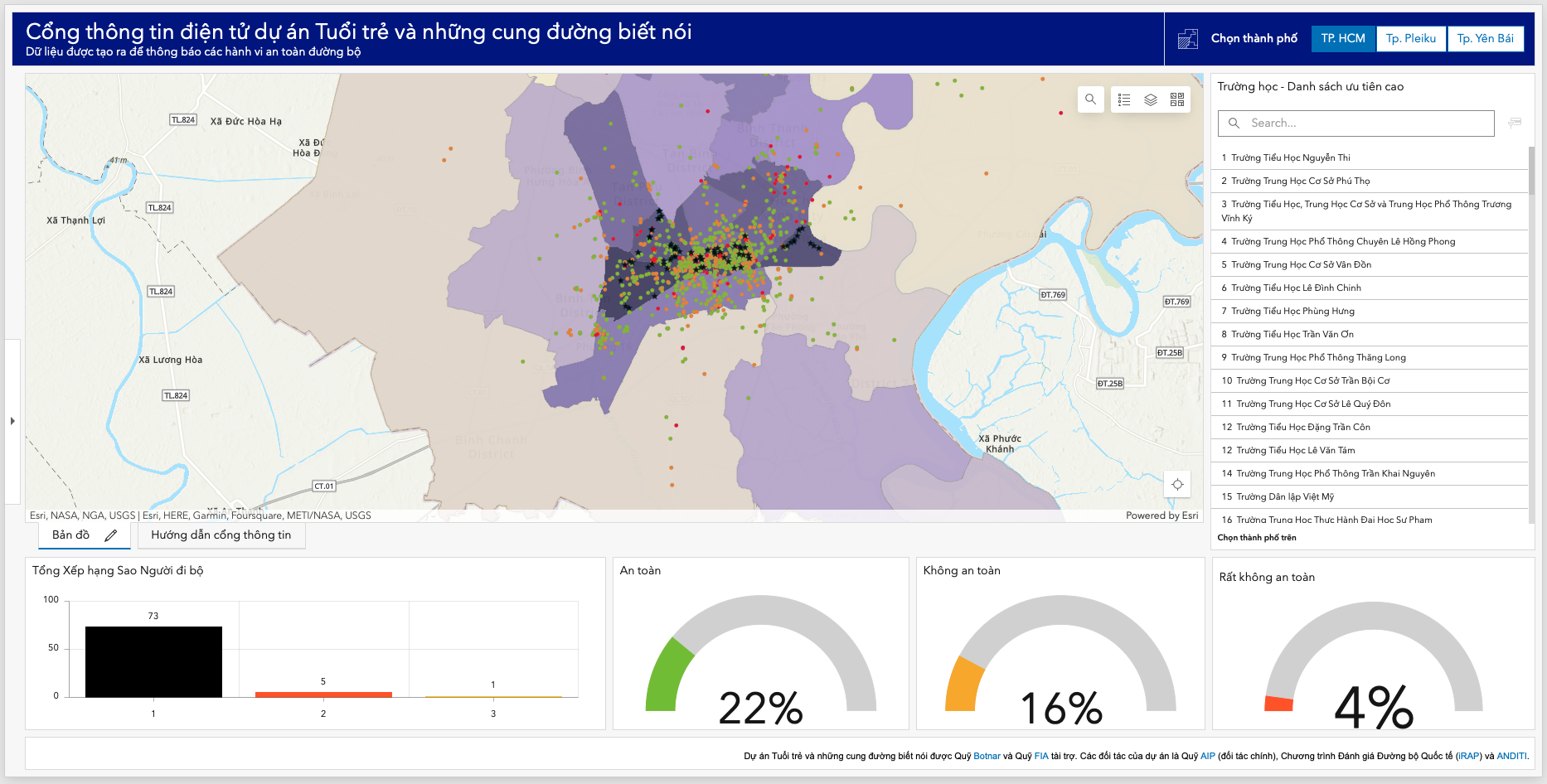1547x784 pixels.
Task: Open the iRAP link in the footer
Action: click(x=1468, y=756)
